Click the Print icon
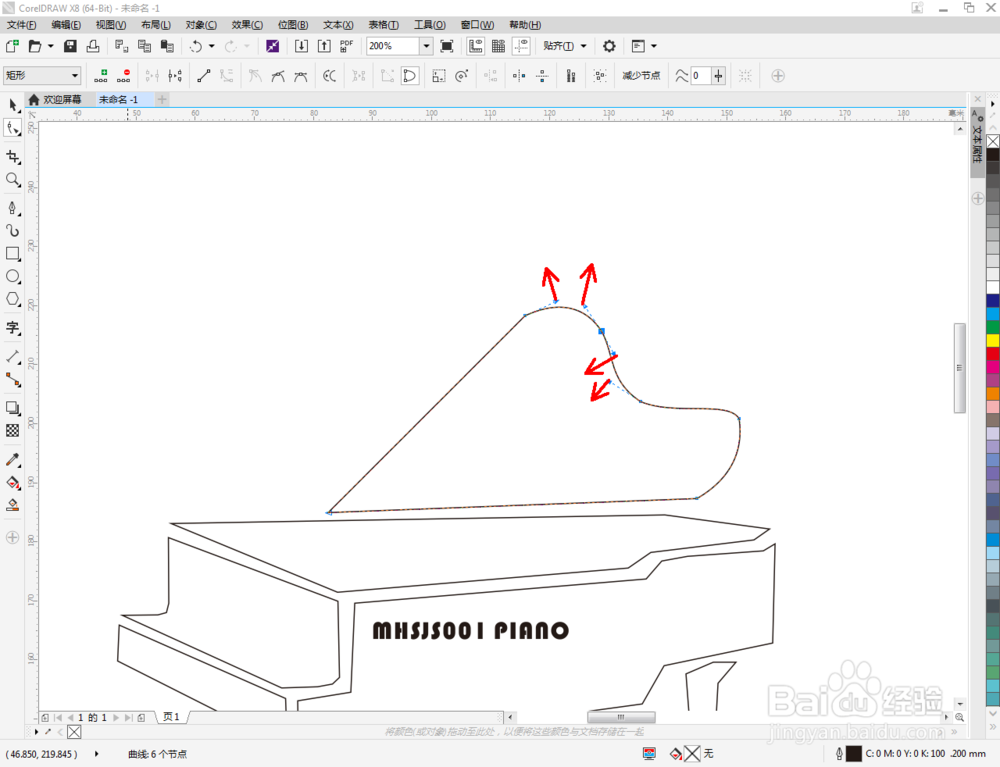This screenshot has width=1000, height=767. [x=93, y=46]
